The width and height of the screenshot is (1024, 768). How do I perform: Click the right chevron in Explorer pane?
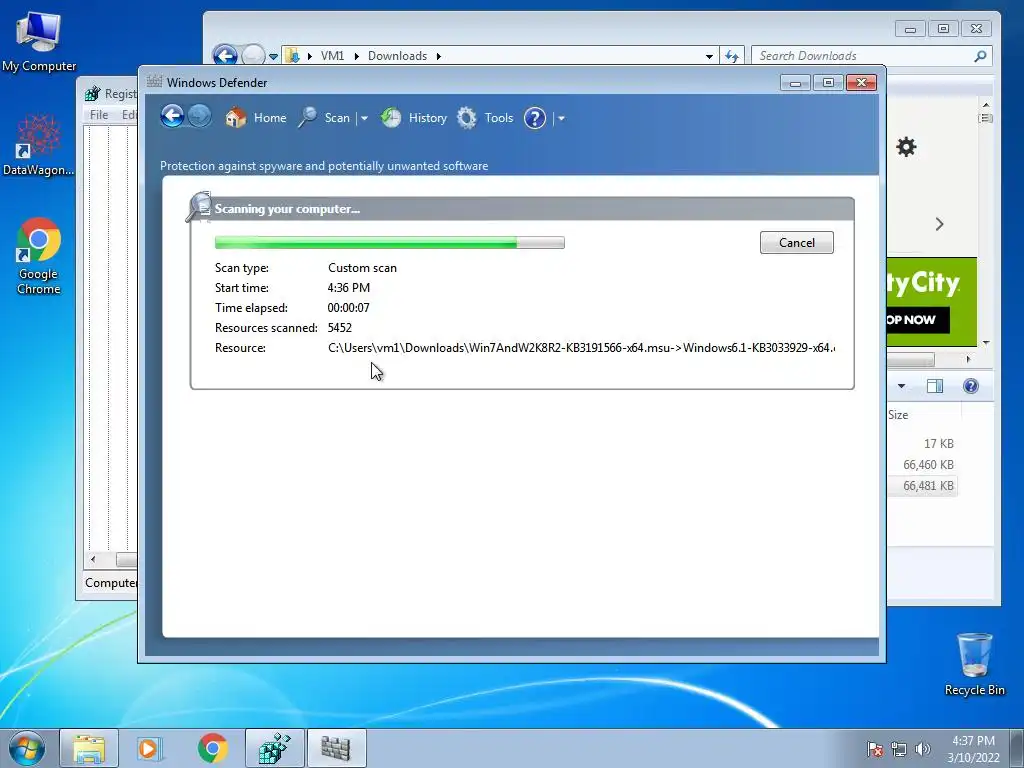[x=939, y=224]
